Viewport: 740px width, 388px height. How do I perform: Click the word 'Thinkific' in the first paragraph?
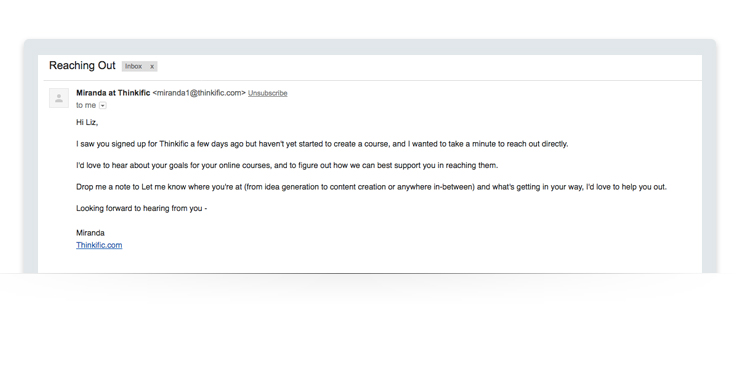click(x=174, y=144)
